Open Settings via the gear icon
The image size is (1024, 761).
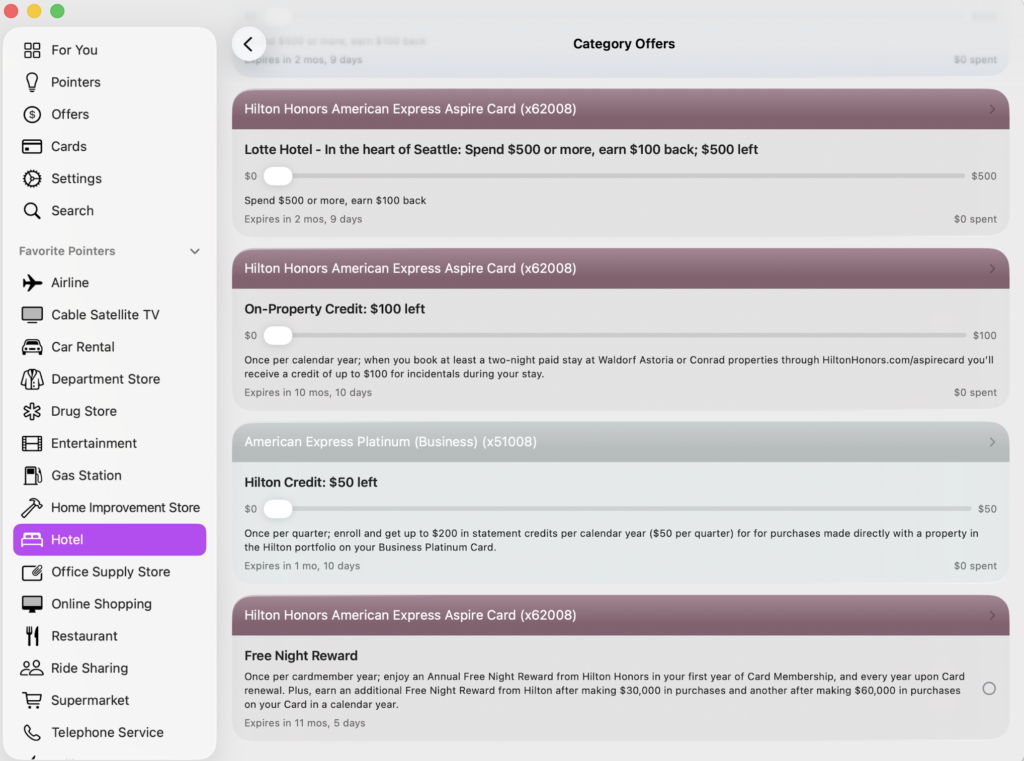[x=32, y=178]
